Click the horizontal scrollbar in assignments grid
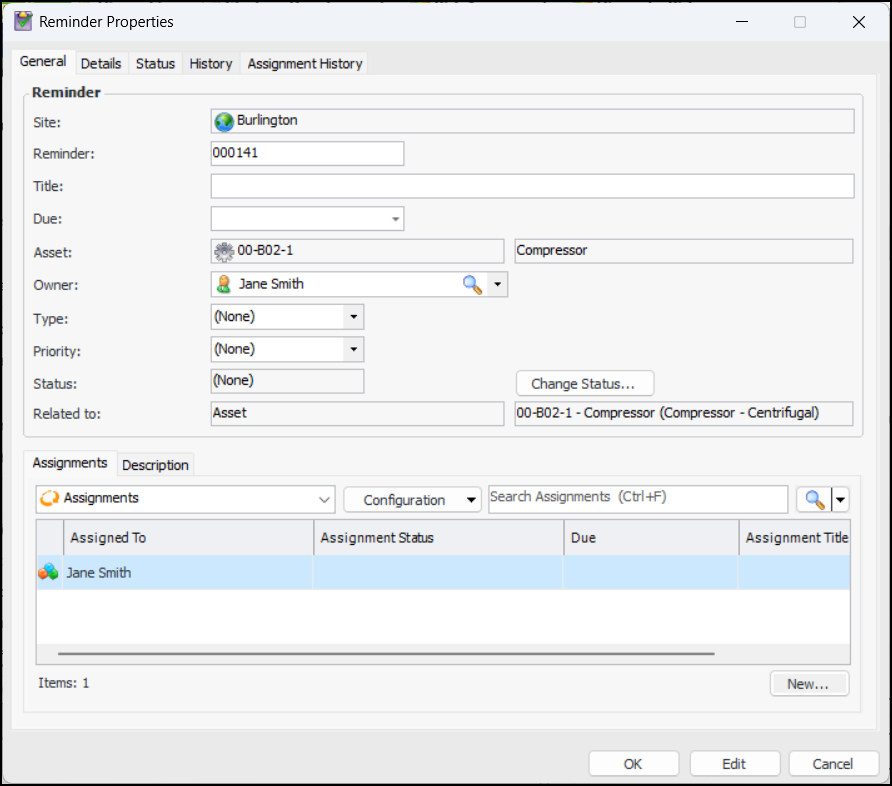This screenshot has width=892, height=786. 386,654
